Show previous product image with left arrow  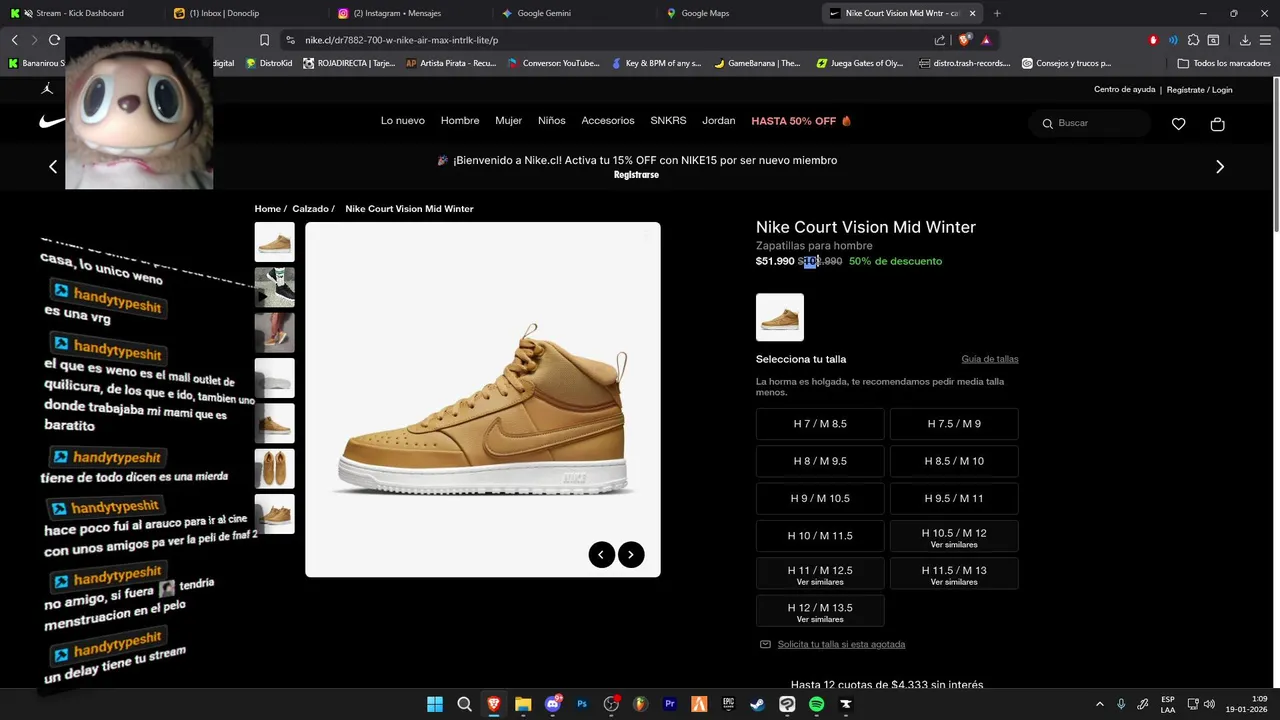[601, 555]
